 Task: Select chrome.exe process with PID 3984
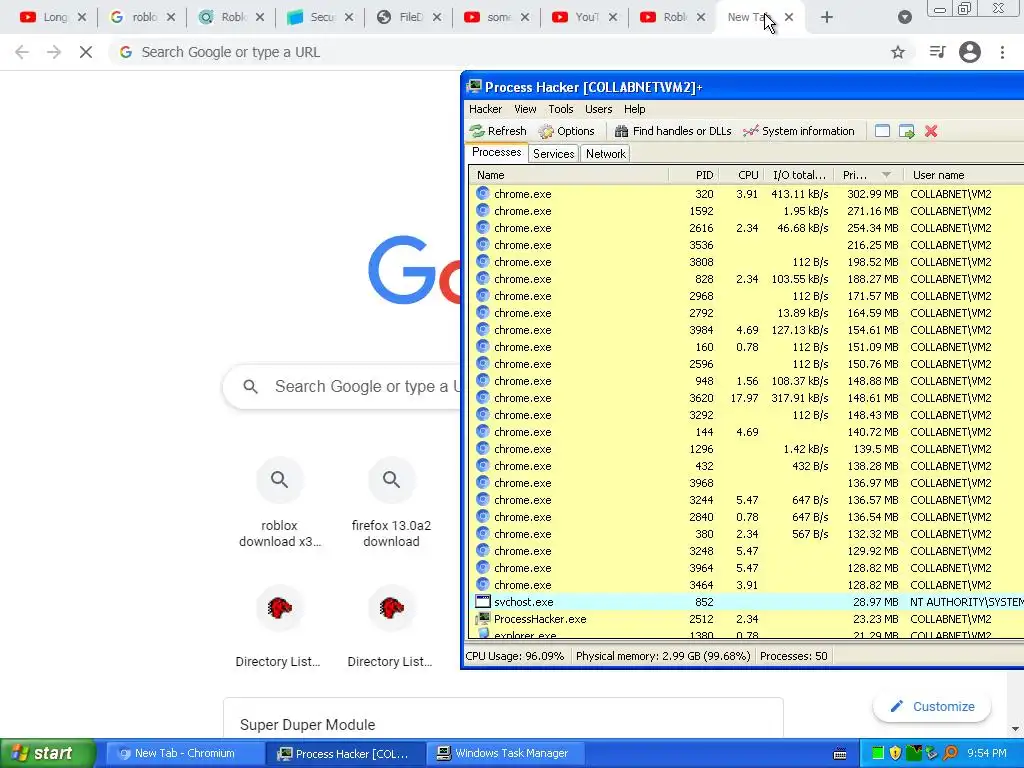[x=746, y=330]
